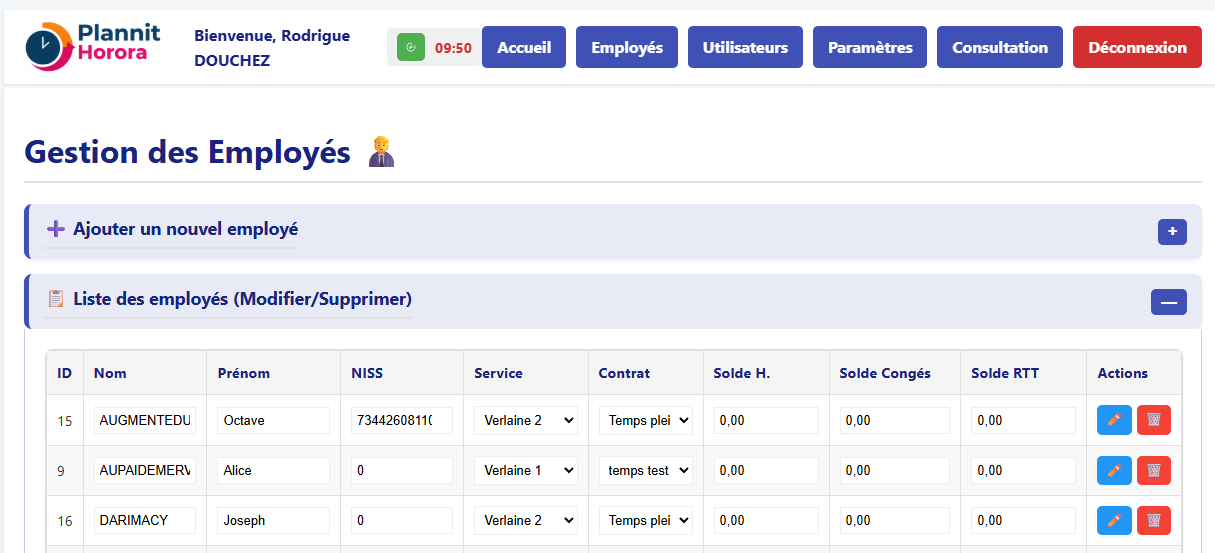Navigate to the Utilisateurs page
The width and height of the screenshot is (1215, 553).
tap(745, 47)
